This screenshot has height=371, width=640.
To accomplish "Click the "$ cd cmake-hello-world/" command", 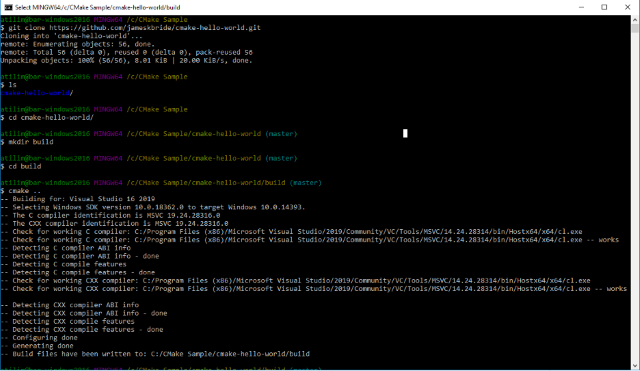I will 47,118.
